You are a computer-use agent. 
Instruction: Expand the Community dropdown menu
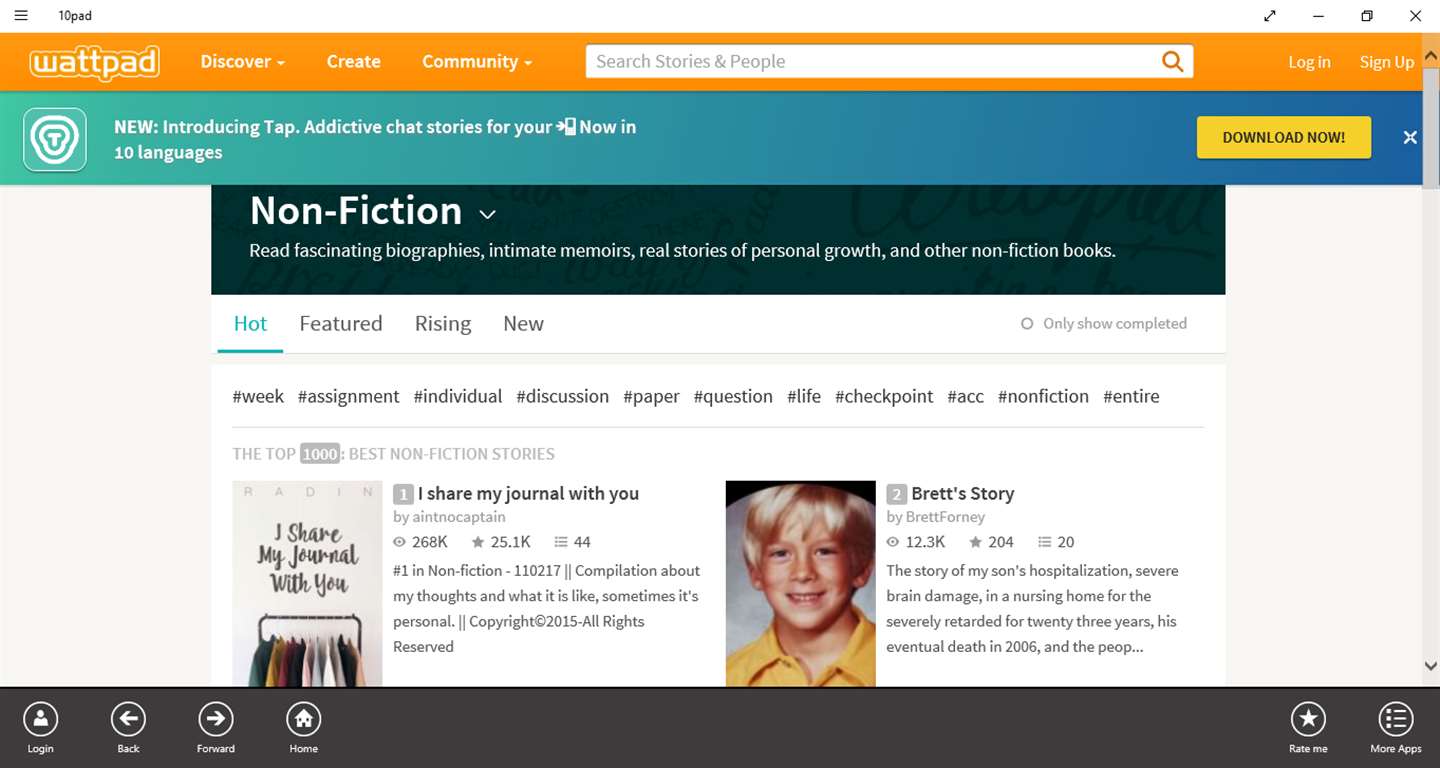pos(476,62)
